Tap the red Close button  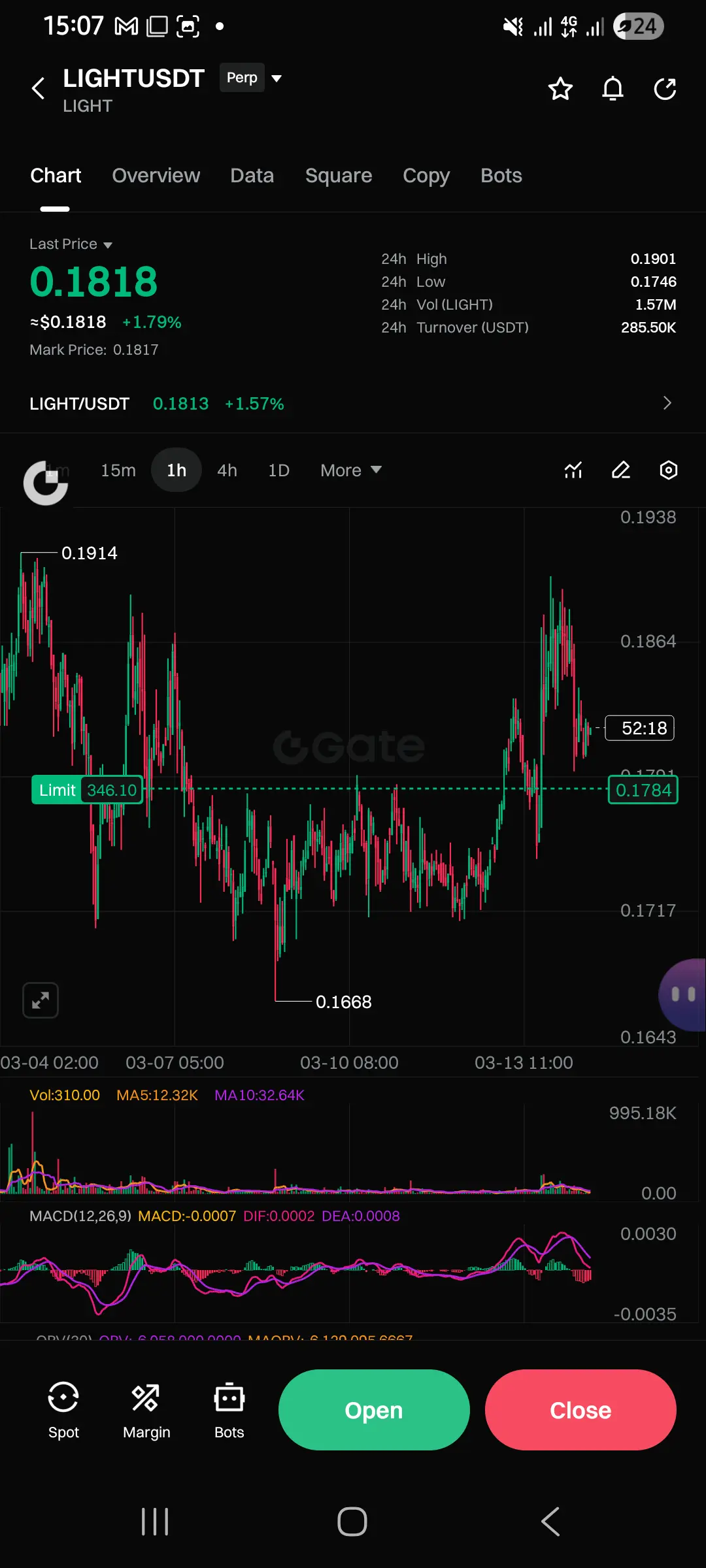tap(580, 1410)
